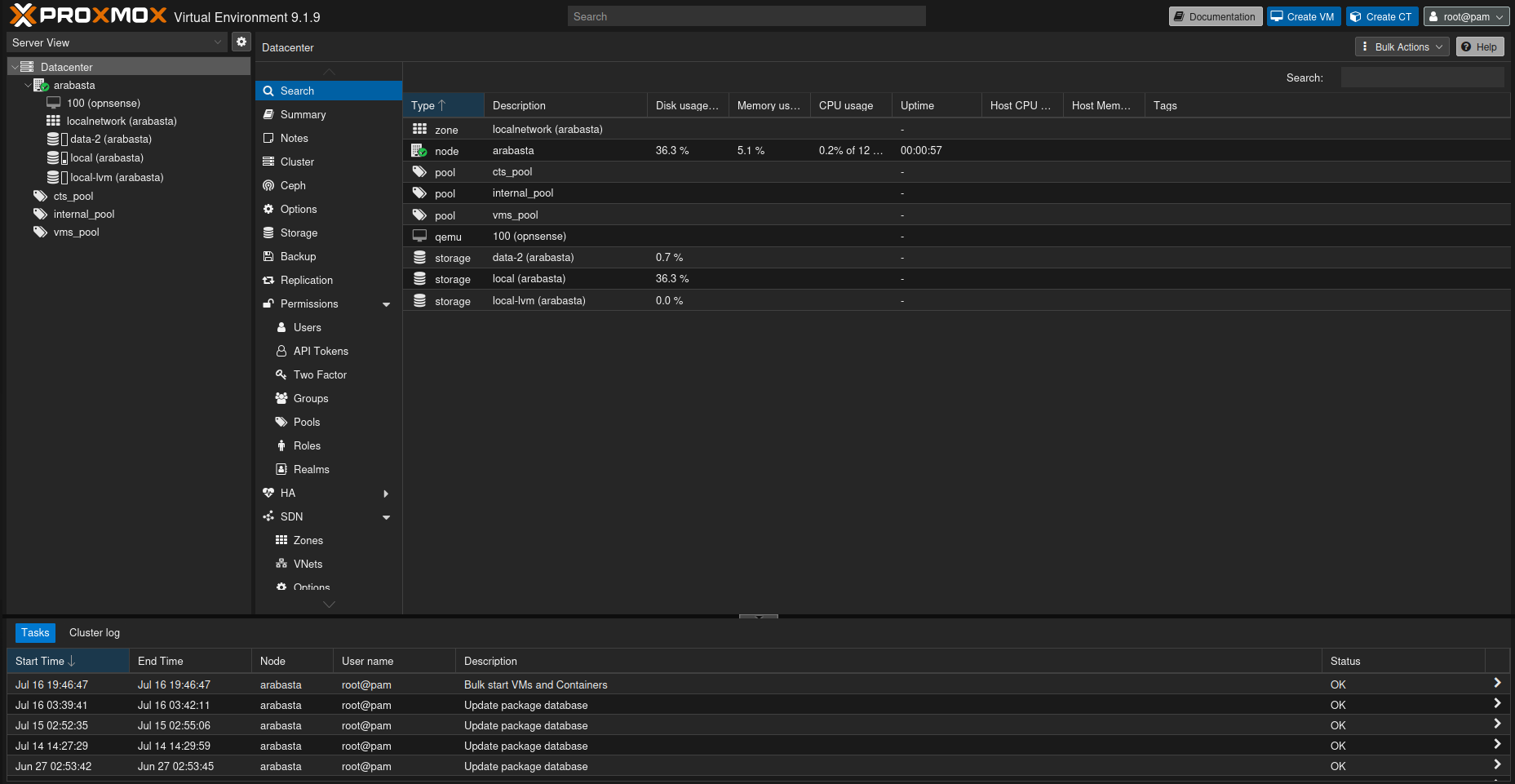Click the API Tokens icon
Screen dimensions: 1515x784
(x=281, y=351)
